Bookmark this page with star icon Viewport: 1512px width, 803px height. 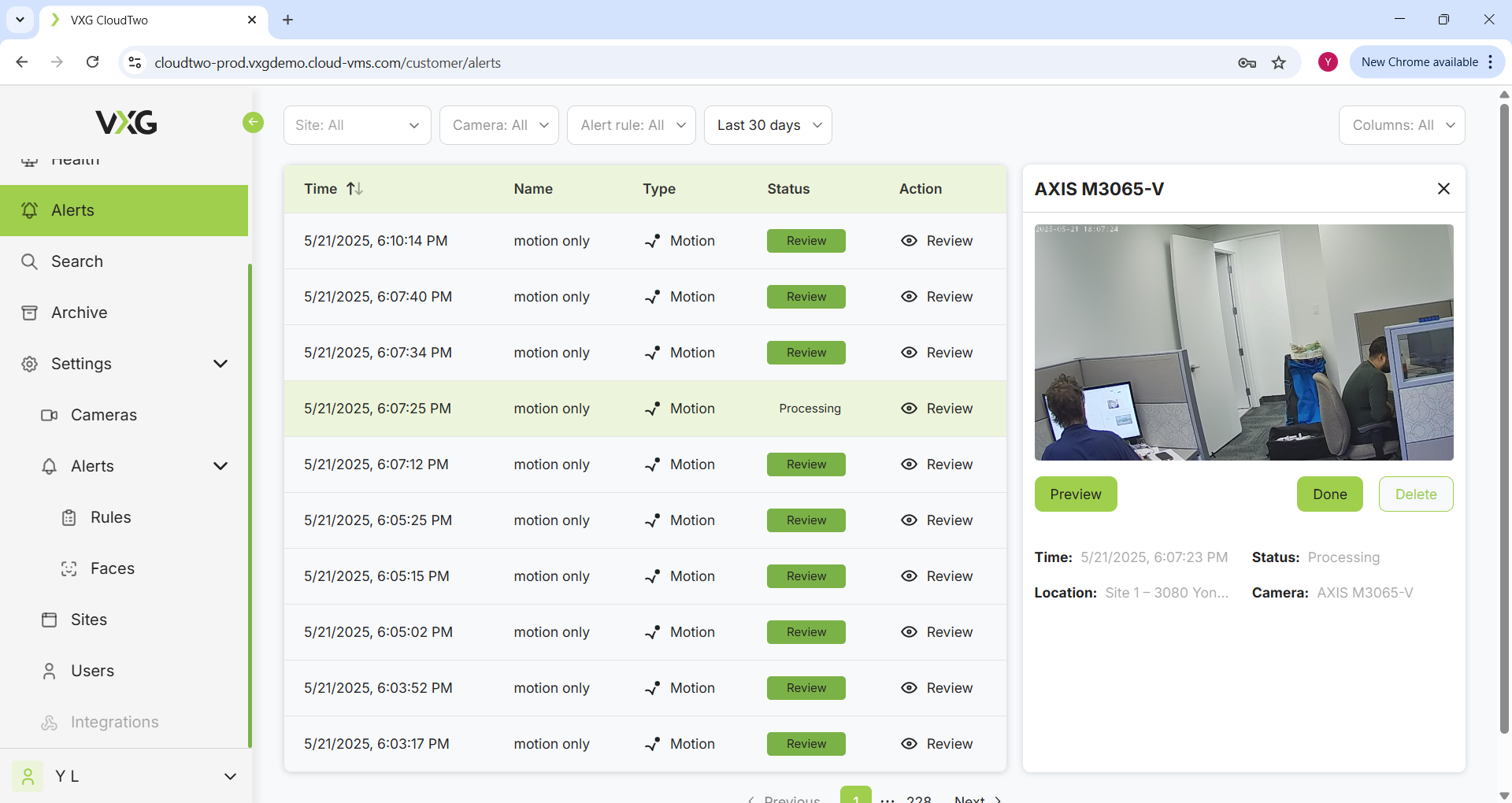coord(1278,63)
